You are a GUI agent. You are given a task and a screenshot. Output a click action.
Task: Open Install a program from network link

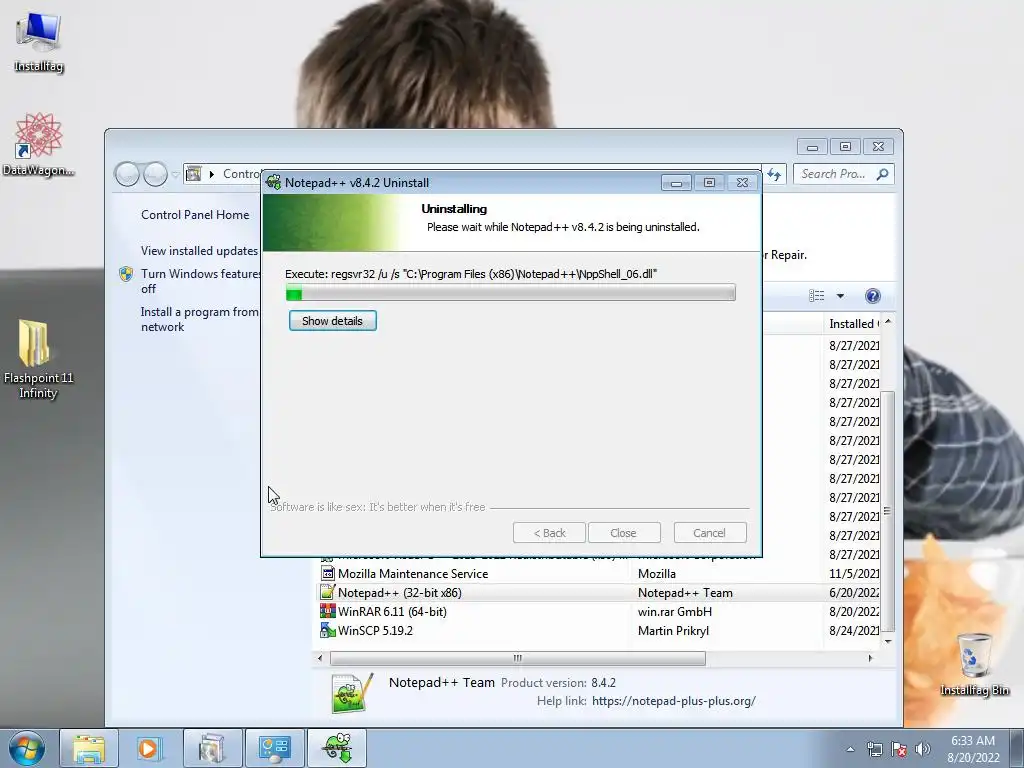(200, 319)
